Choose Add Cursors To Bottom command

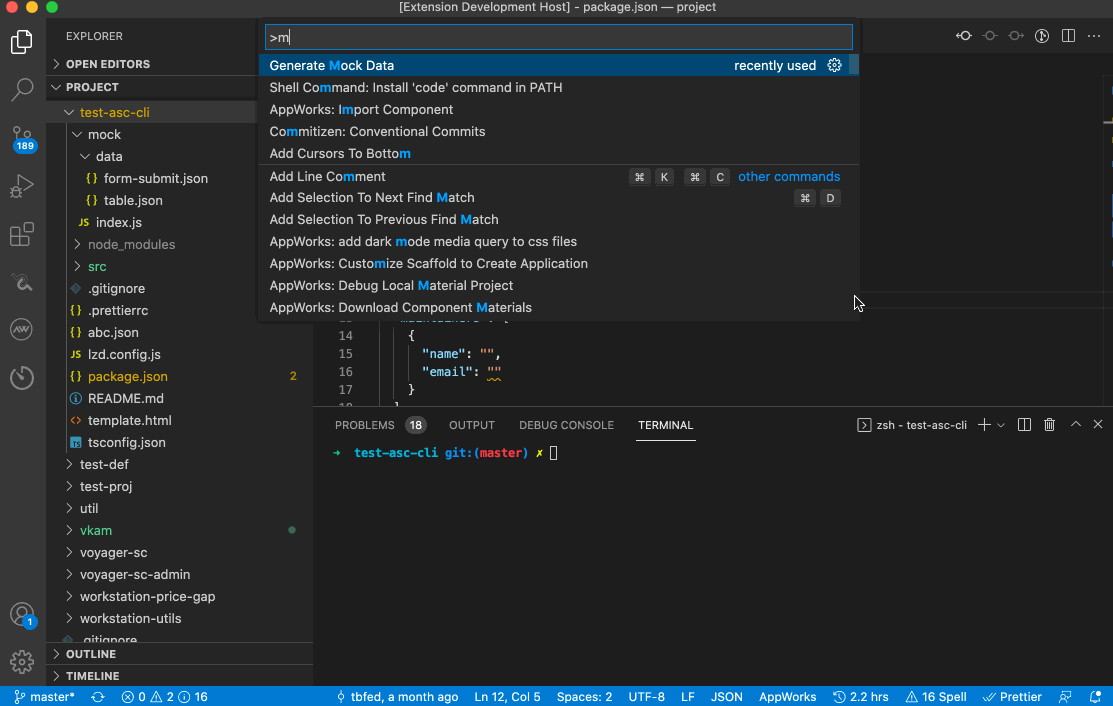click(x=559, y=153)
